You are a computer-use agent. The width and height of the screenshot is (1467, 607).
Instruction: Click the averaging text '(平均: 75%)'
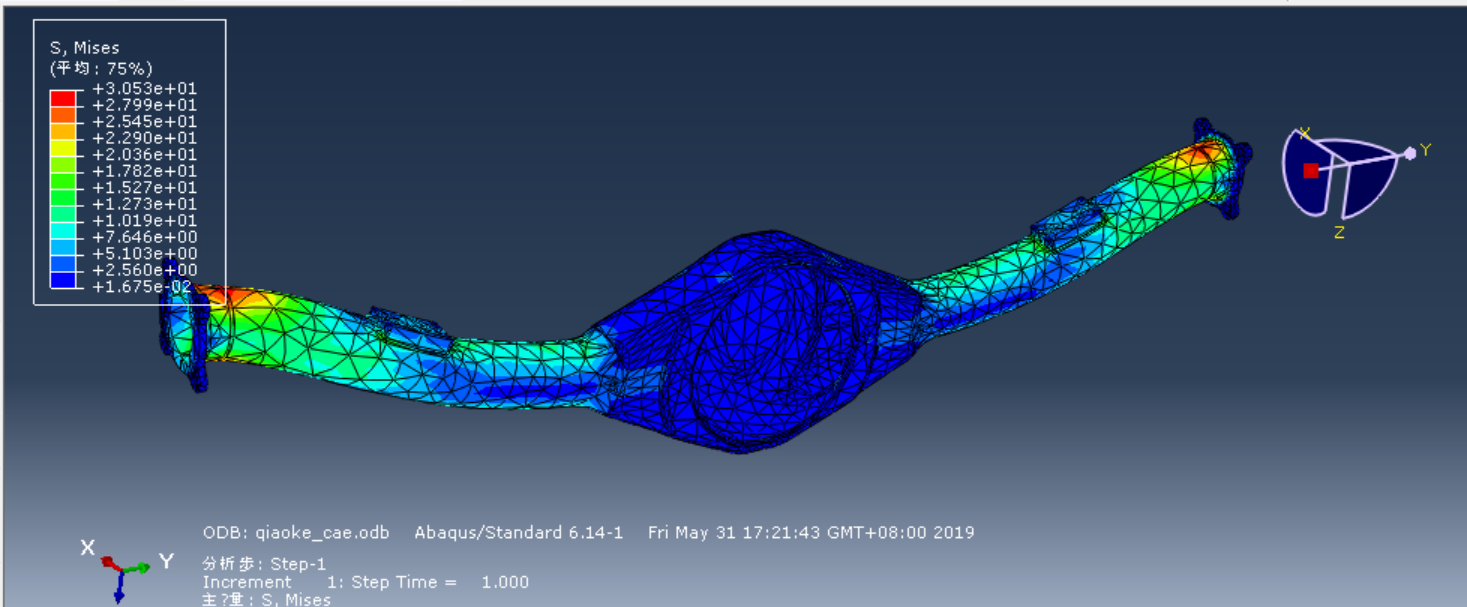click(x=101, y=68)
